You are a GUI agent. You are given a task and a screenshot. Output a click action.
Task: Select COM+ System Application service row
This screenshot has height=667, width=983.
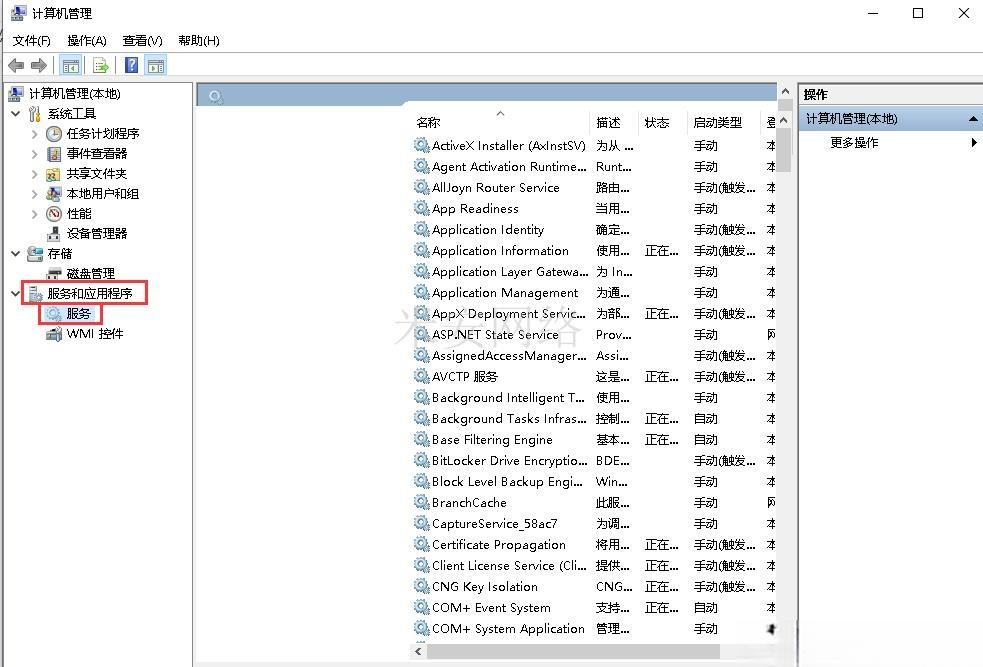click(x=594, y=629)
